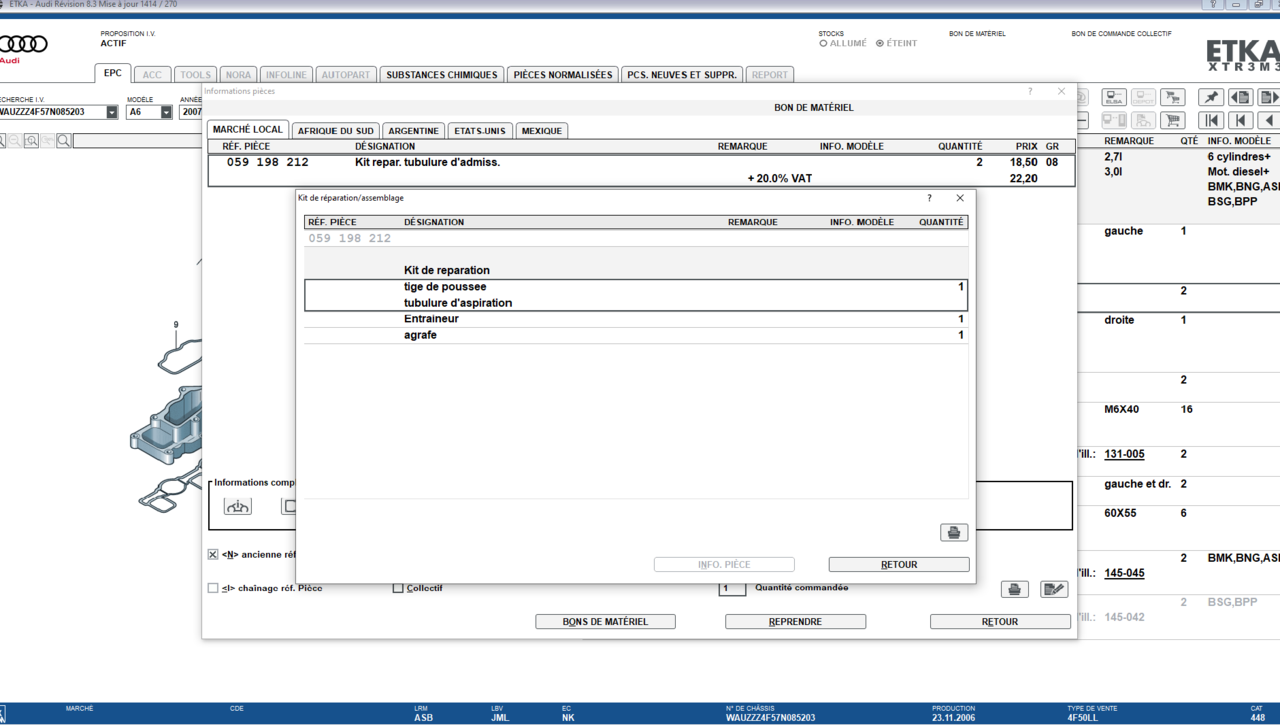Select the ALLUMÉ stocks radio button
Viewport: 1280px width, 727px height.
pos(823,44)
